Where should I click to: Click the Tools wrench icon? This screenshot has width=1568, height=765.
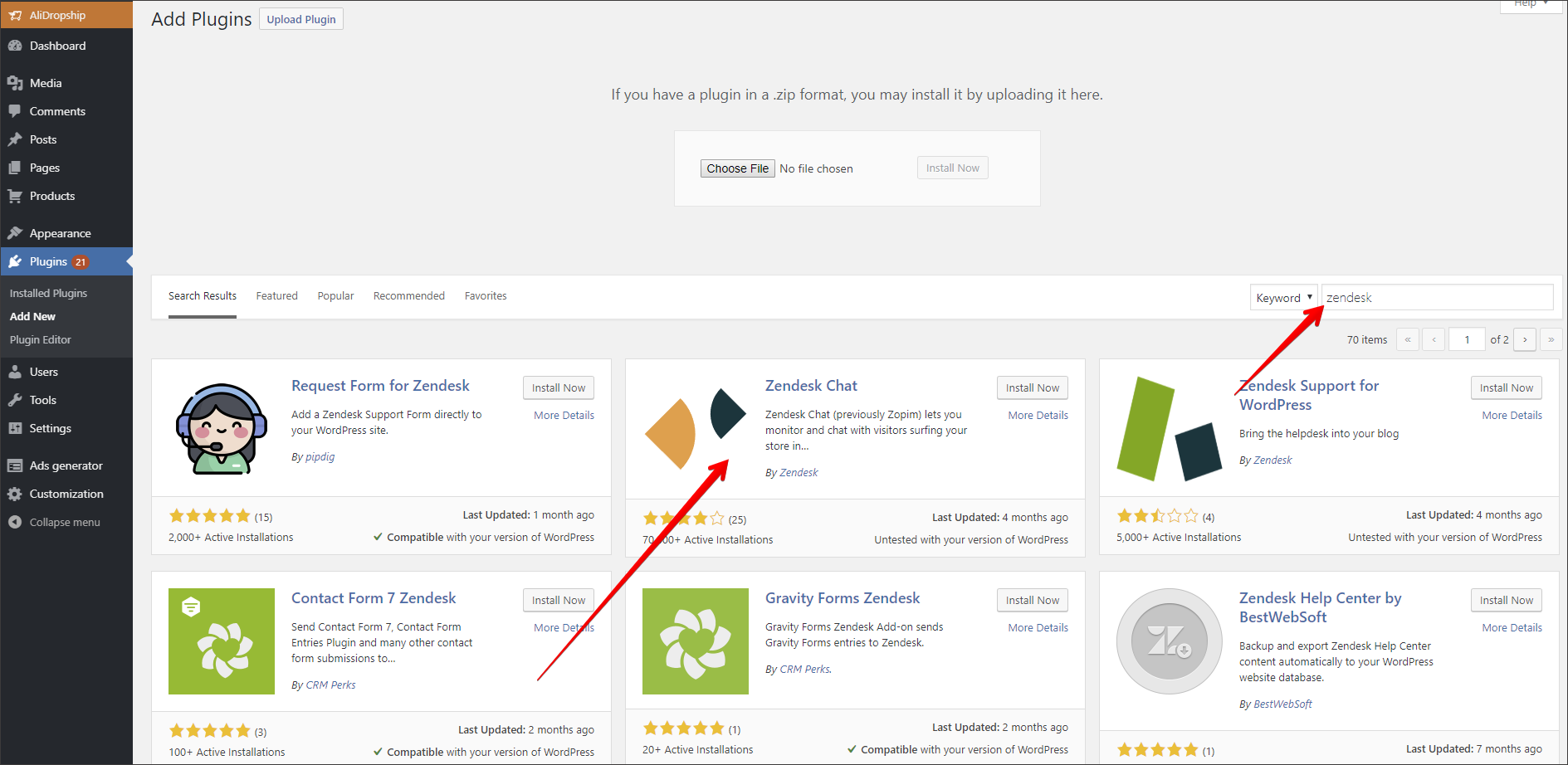coord(15,400)
